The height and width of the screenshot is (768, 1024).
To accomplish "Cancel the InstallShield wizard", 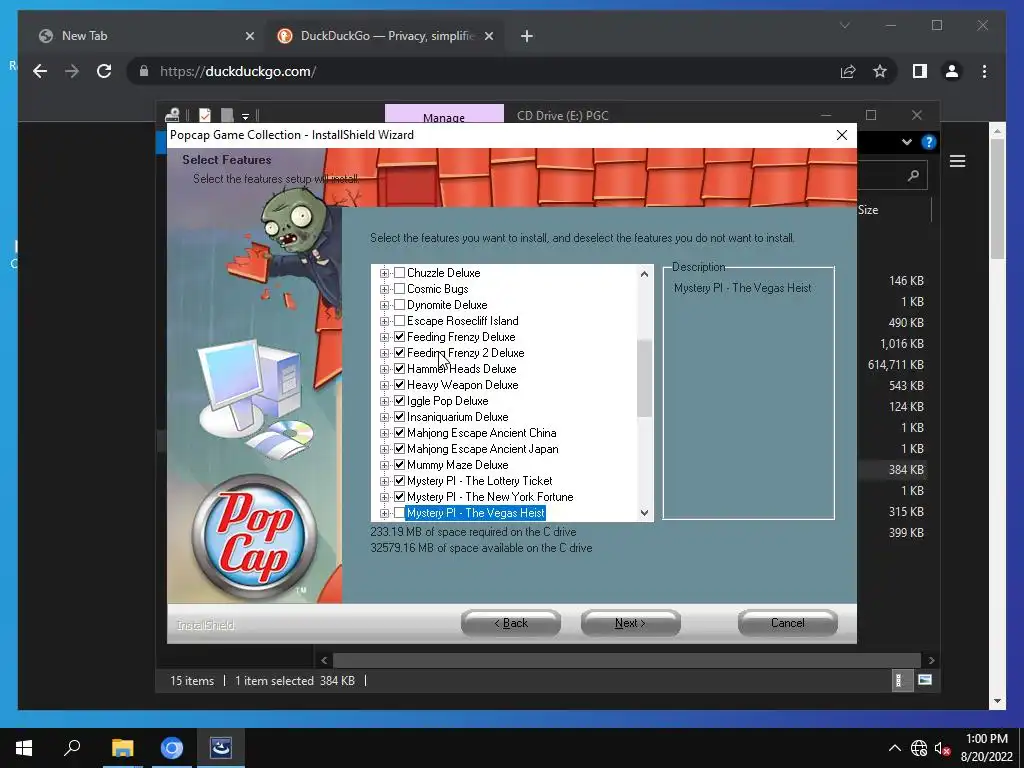I will coord(788,623).
